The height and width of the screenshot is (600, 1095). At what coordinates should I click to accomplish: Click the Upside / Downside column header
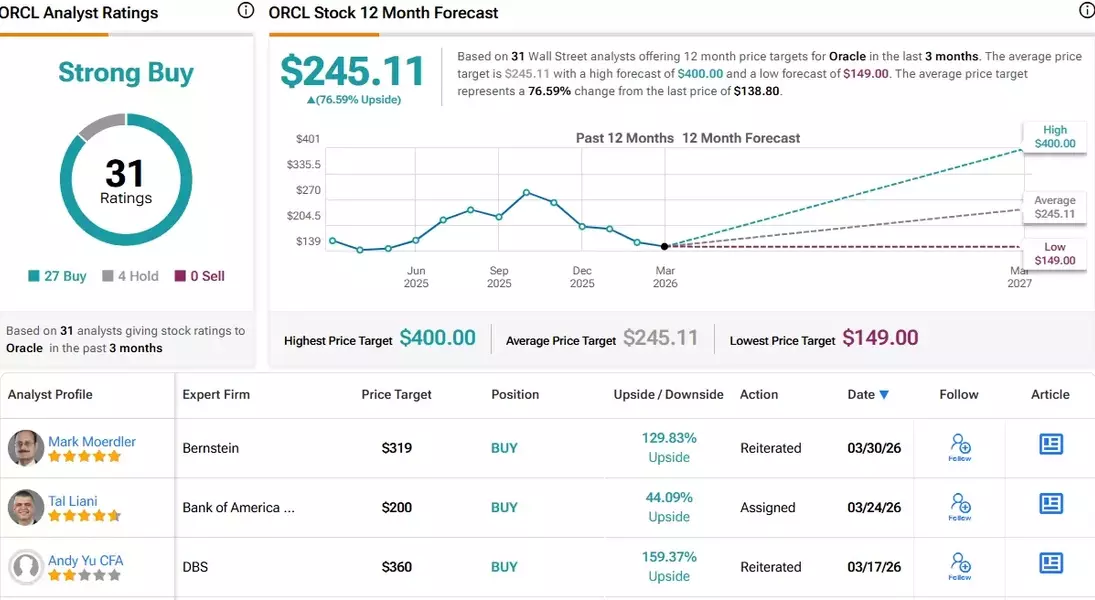(668, 395)
